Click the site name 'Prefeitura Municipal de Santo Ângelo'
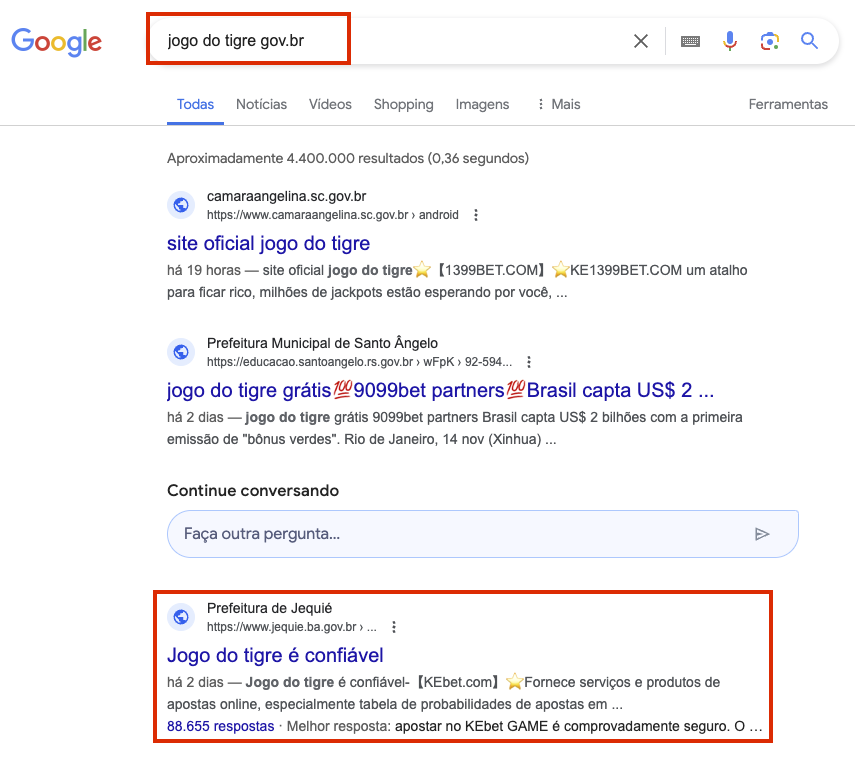Screen dimensions: 855x757 click(x=322, y=343)
